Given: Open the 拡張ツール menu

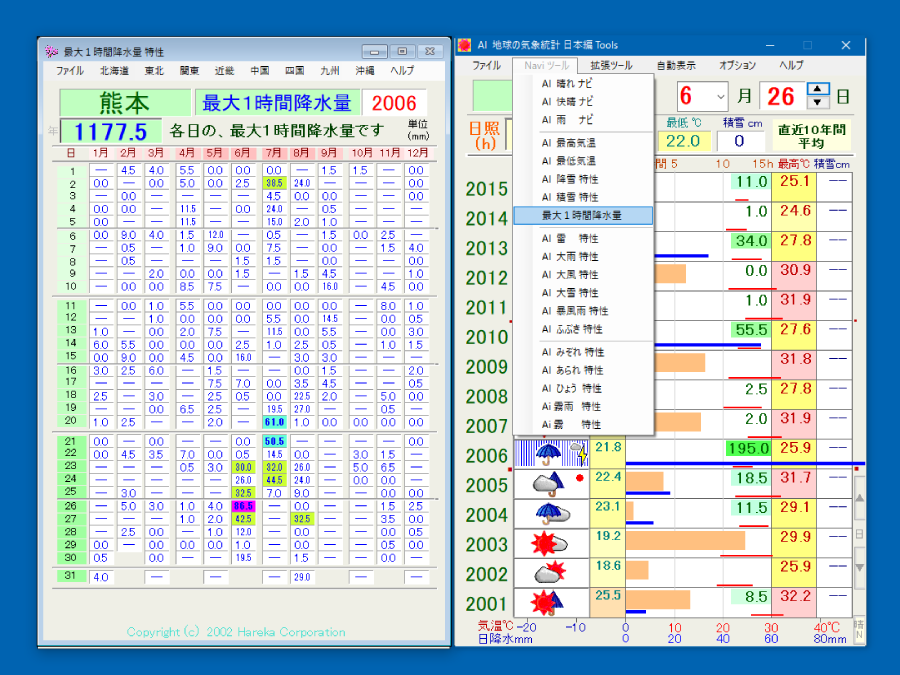Looking at the screenshot, I should (610, 65).
